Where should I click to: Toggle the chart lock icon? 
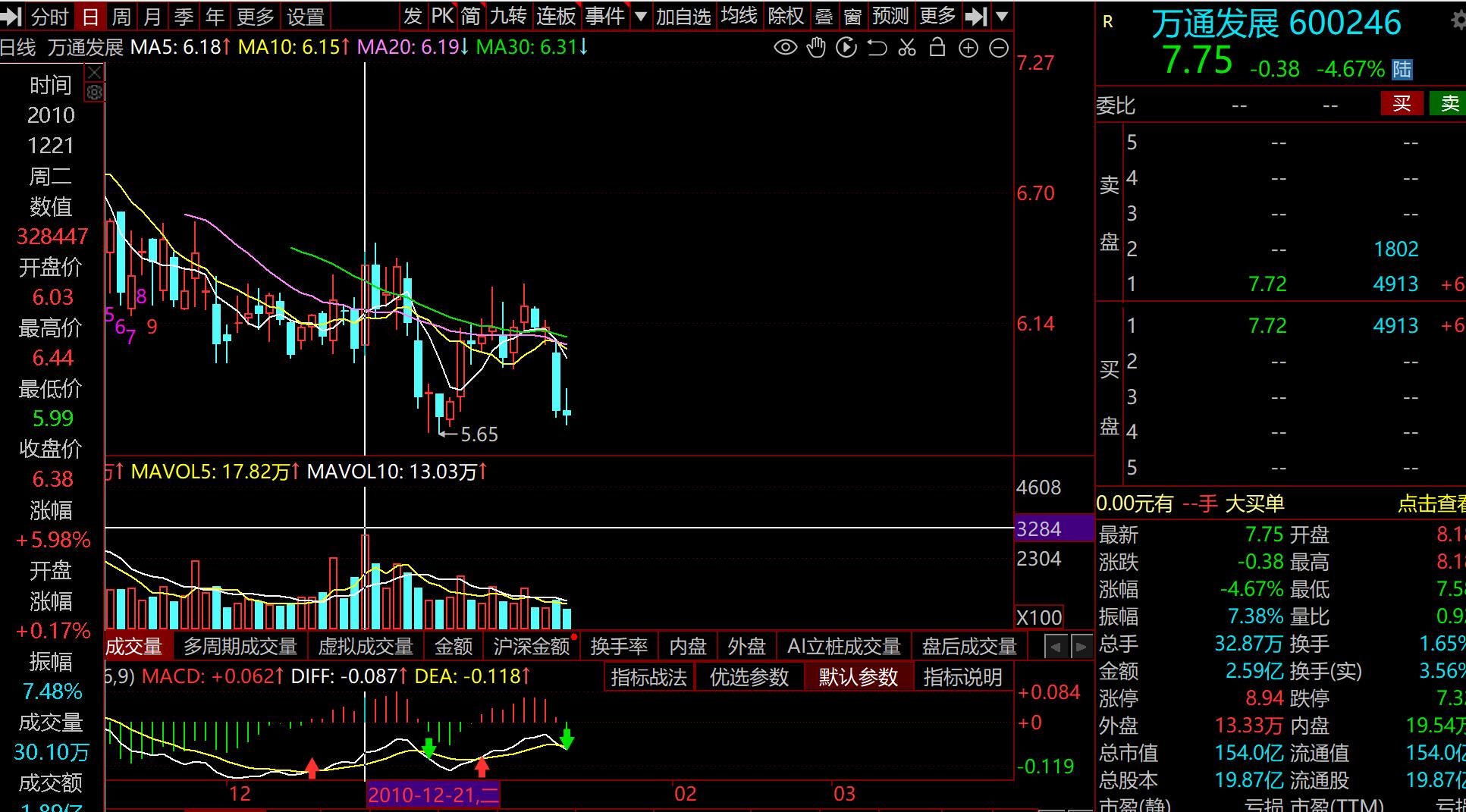(x=937, y=49)
